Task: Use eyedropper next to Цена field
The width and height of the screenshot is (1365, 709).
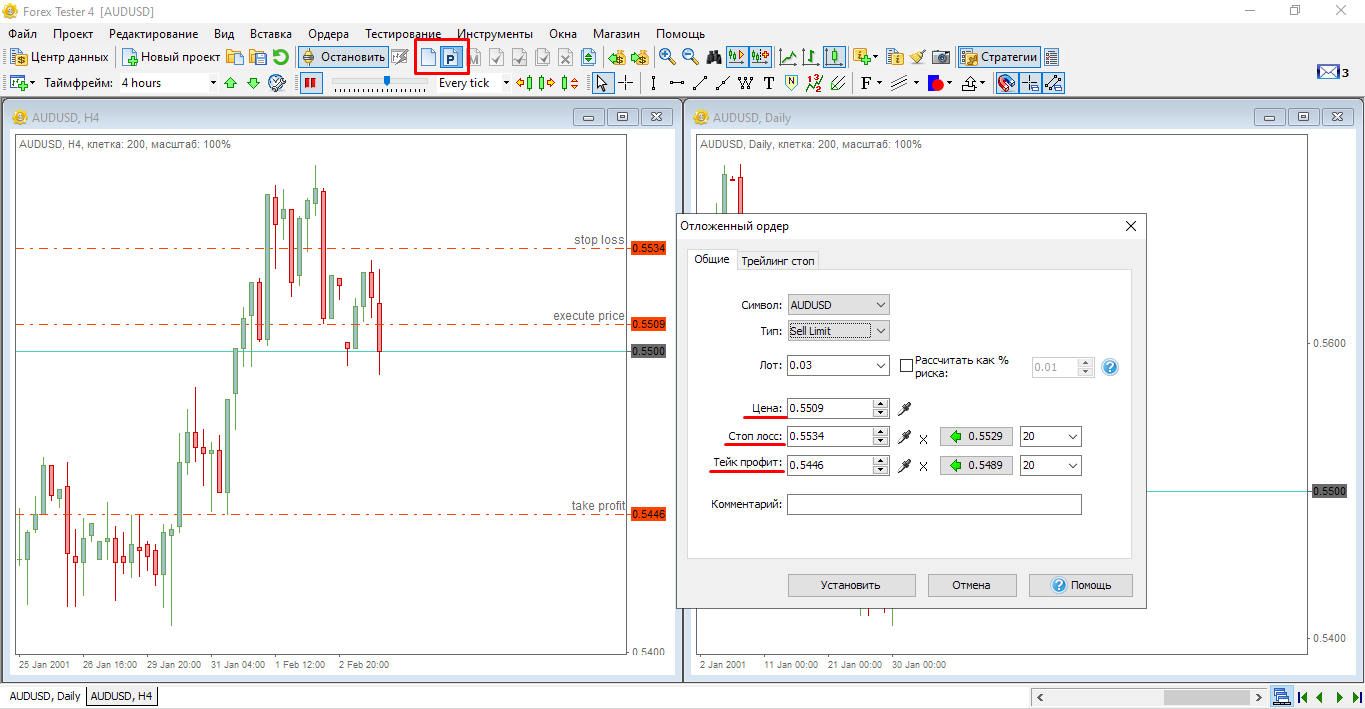Action: [x=905, y=408]
